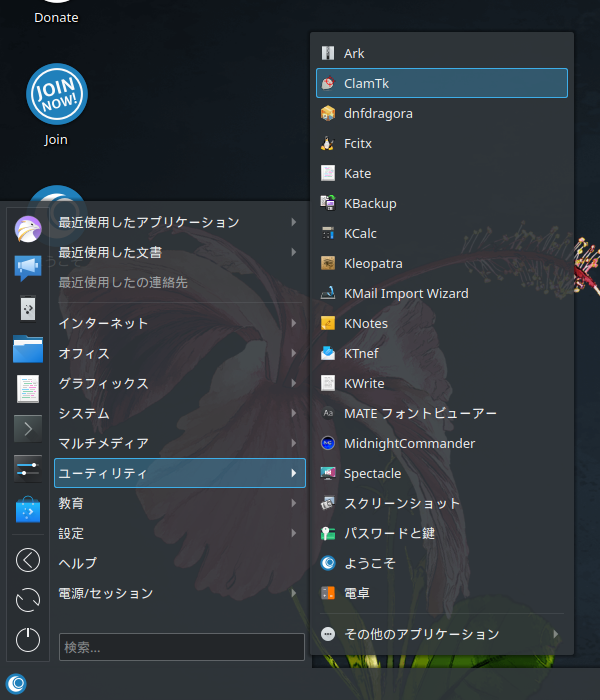Open the 設定 menu category

[179, 533]
